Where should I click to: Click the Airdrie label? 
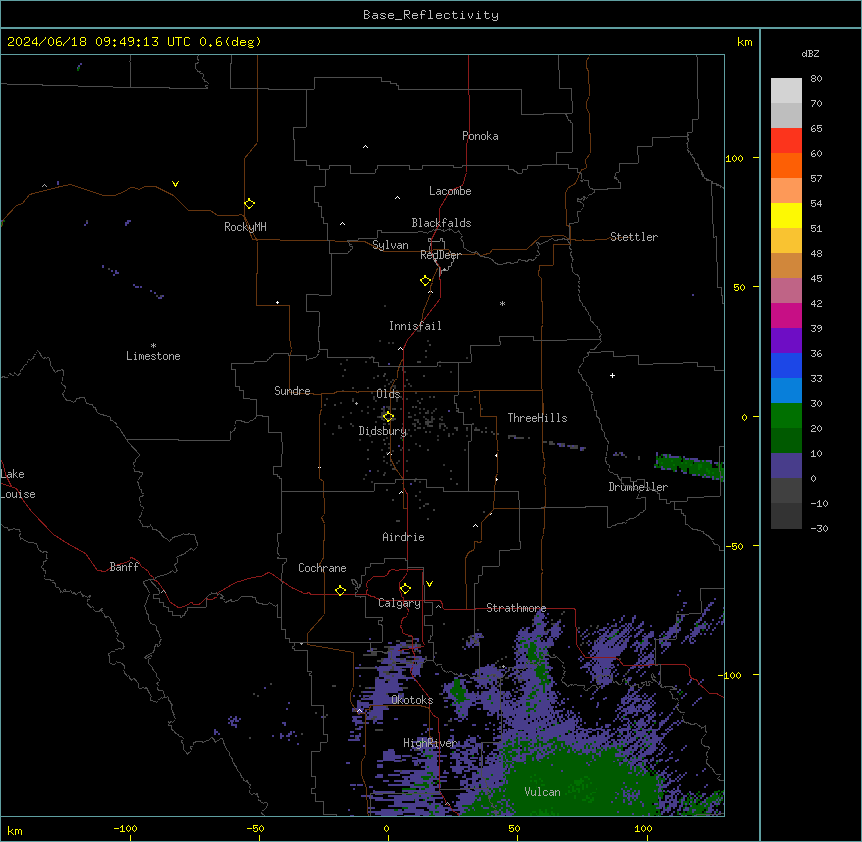pos(403,537)
